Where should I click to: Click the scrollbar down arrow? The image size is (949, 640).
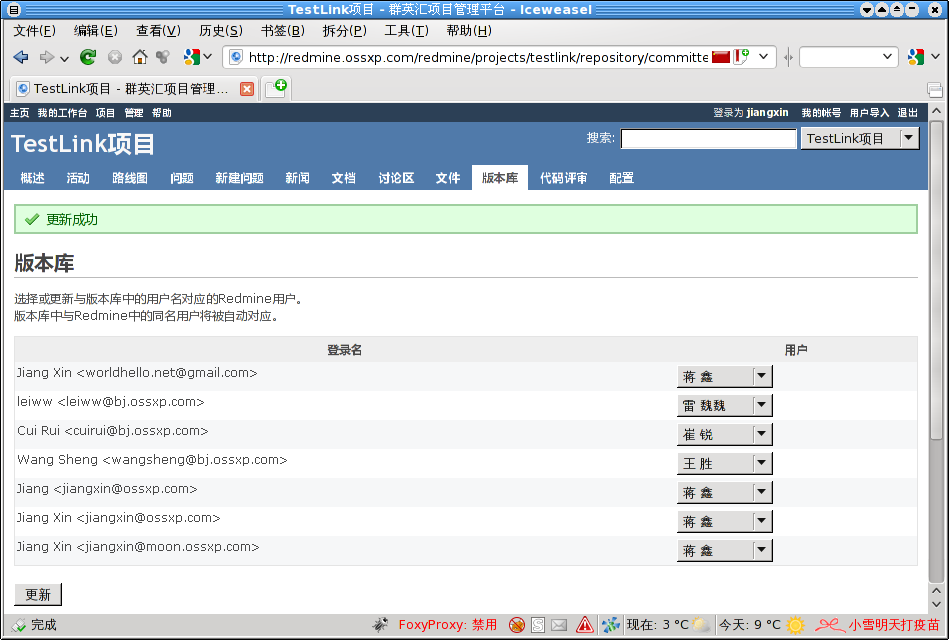coord(936,604)
